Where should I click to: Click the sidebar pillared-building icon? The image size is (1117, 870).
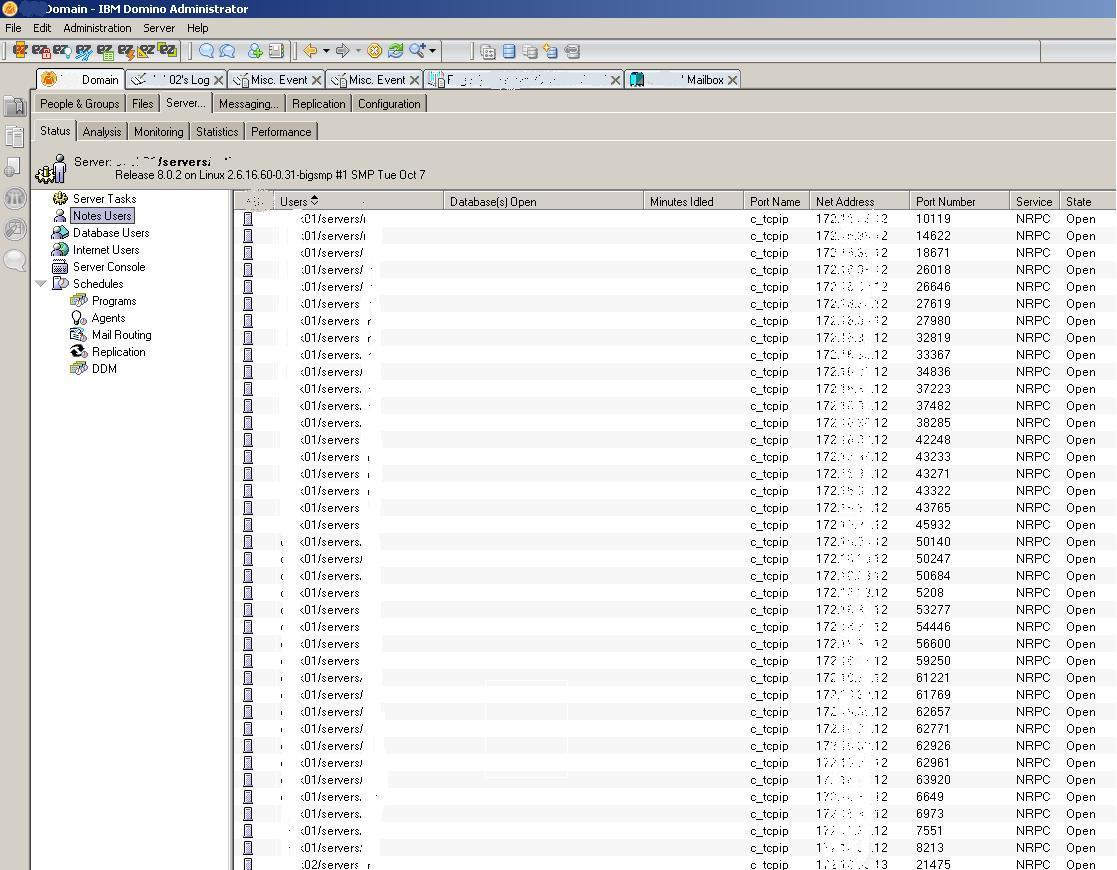14,198
